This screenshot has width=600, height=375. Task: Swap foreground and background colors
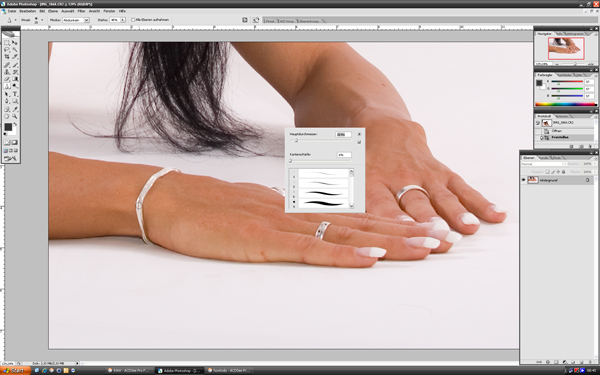(x=15, y=124)
